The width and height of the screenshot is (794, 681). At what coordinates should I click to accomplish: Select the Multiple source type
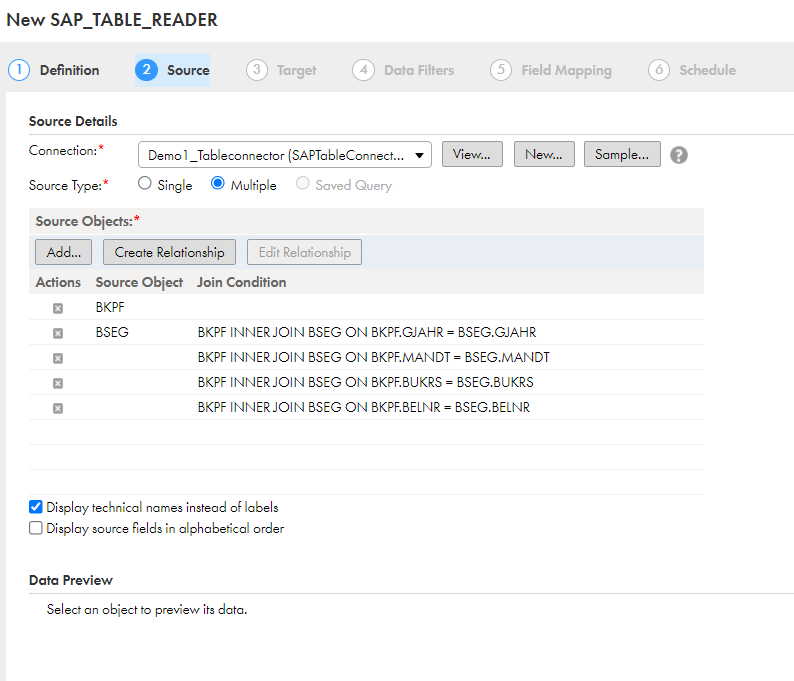(218, 183)
